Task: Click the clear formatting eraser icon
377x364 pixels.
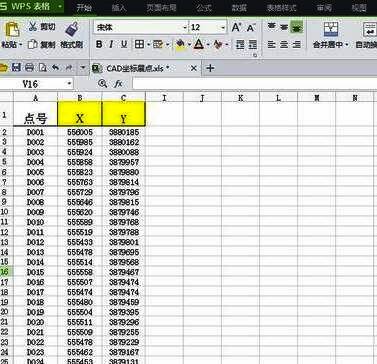Action: click(x=218, y=44)
